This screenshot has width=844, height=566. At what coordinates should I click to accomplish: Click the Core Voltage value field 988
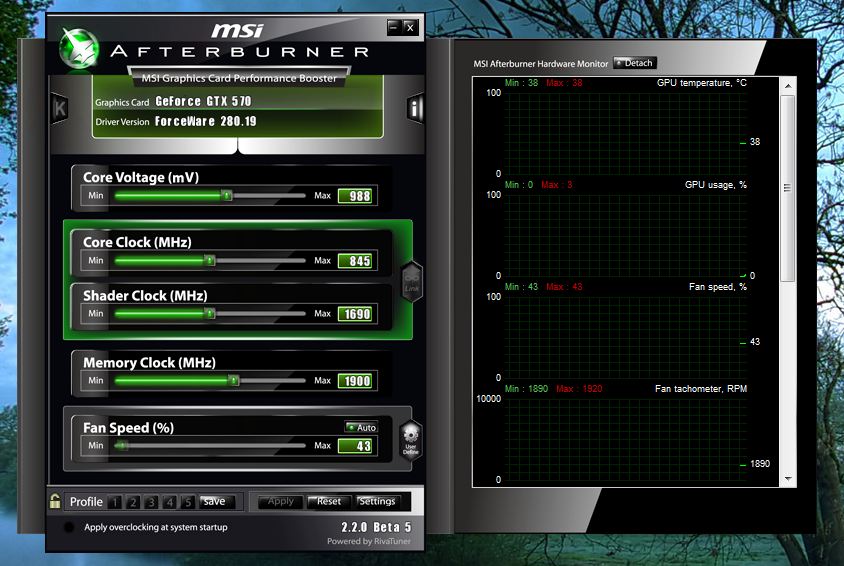tap(355, 196)
